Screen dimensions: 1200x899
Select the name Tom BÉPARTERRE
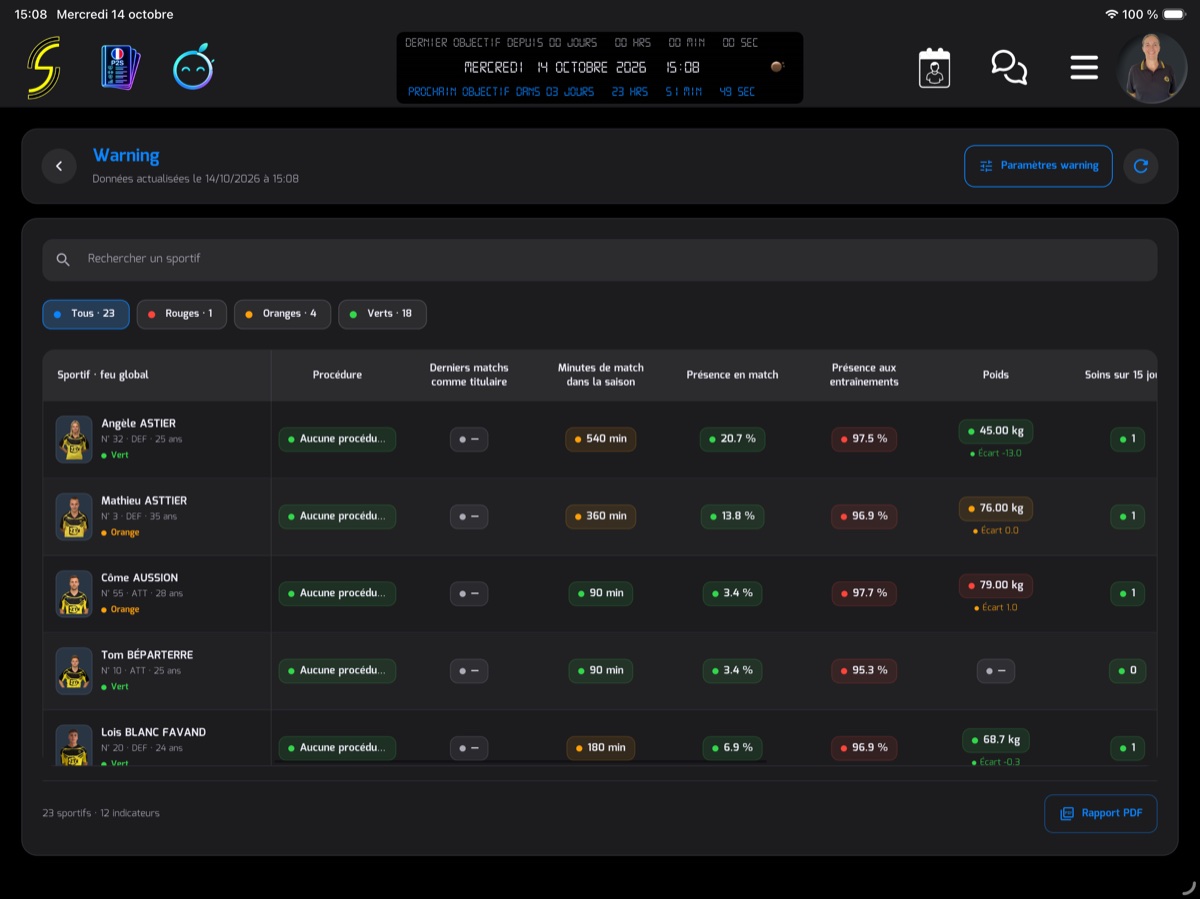[147, 655]
